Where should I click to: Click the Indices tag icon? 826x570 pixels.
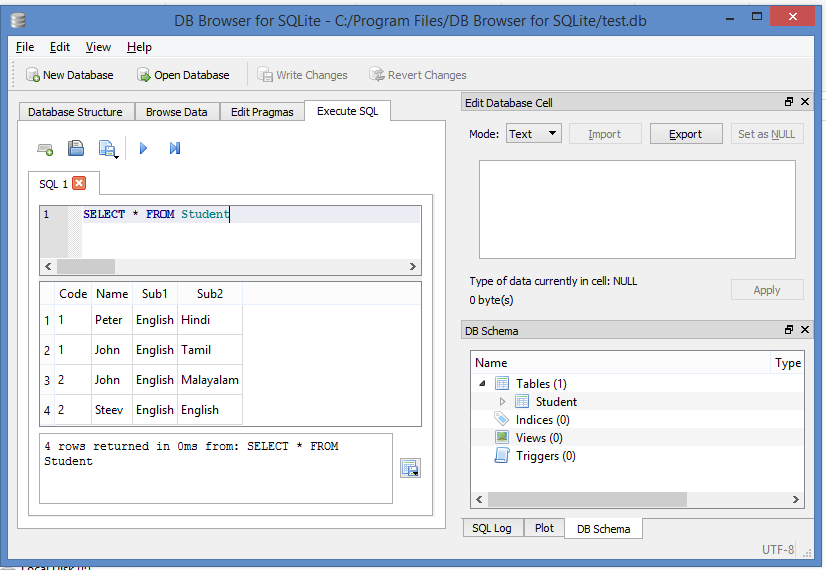(x=502, y=419)
